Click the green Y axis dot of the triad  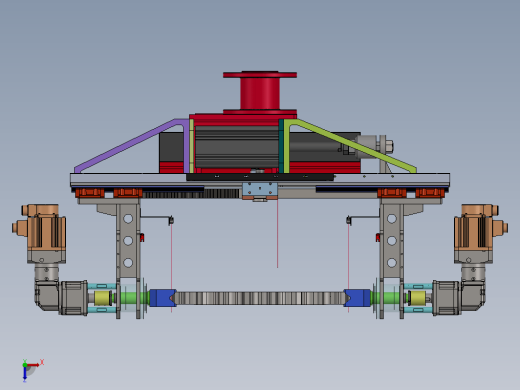point(25,365)
